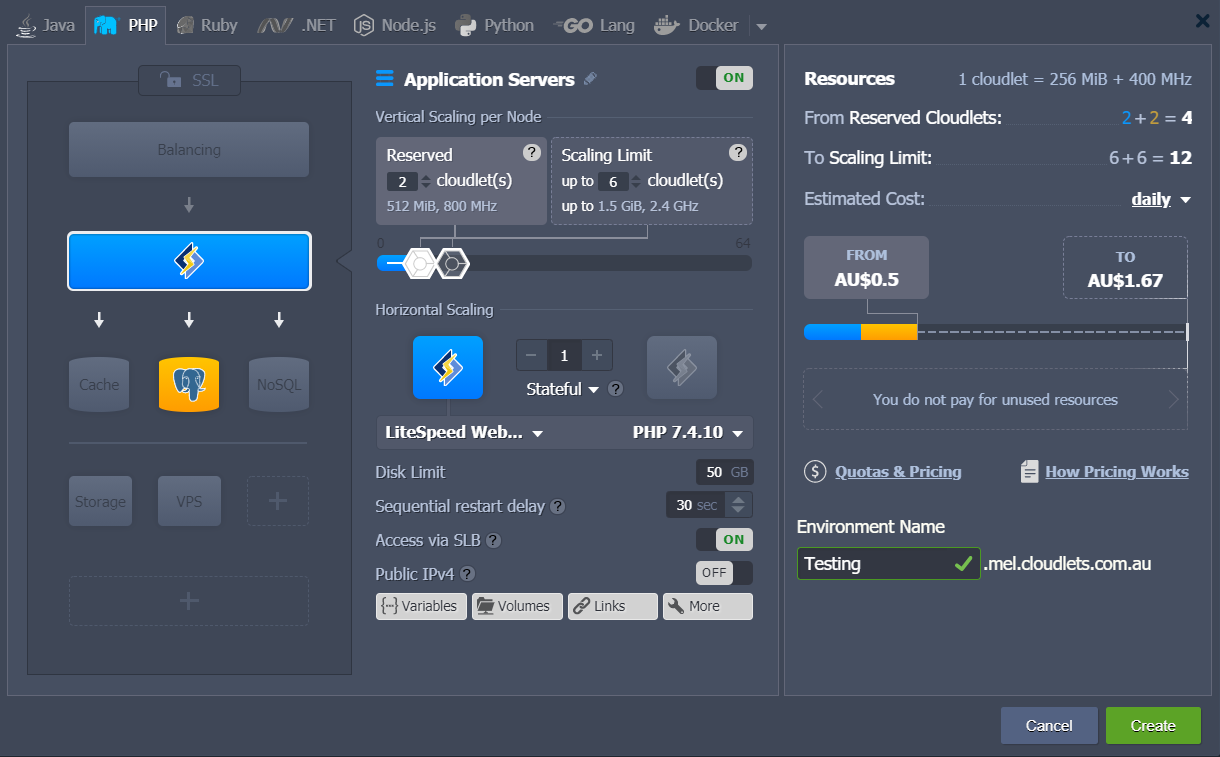Add a Cache node
The image size is (1220, 757).
[99, 385]
